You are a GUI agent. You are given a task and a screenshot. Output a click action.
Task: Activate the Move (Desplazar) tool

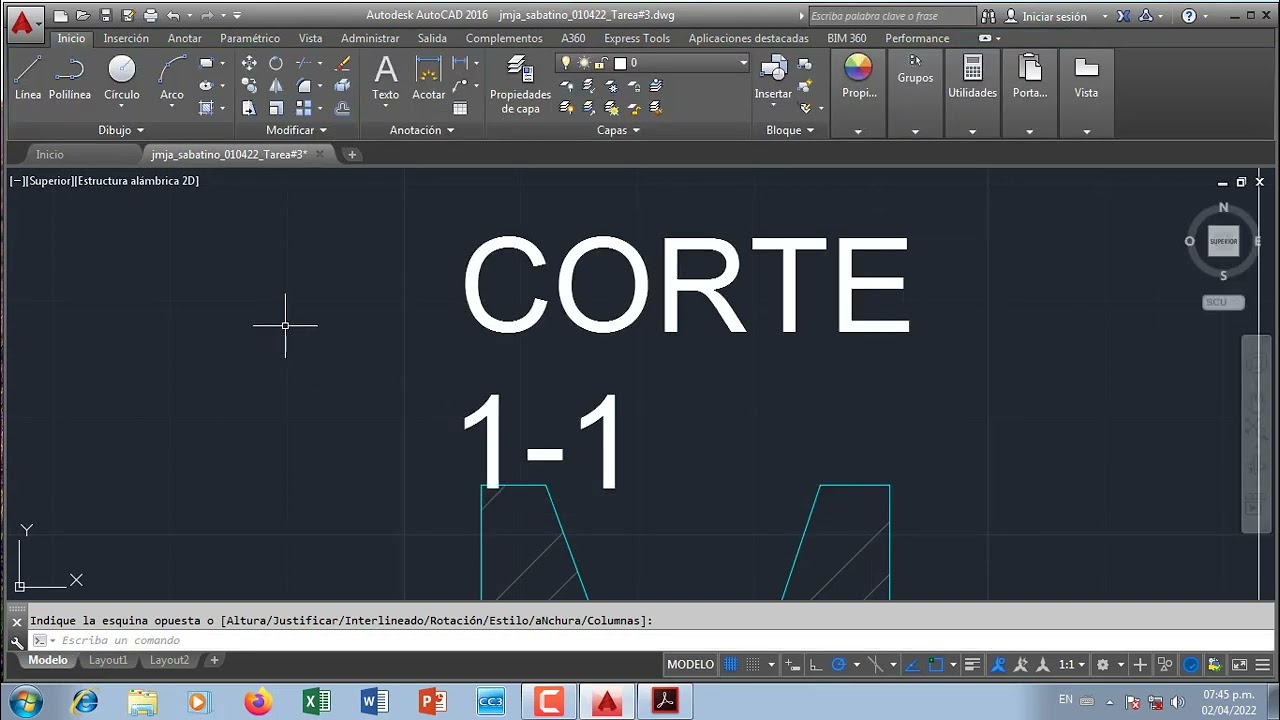[249, 63]
